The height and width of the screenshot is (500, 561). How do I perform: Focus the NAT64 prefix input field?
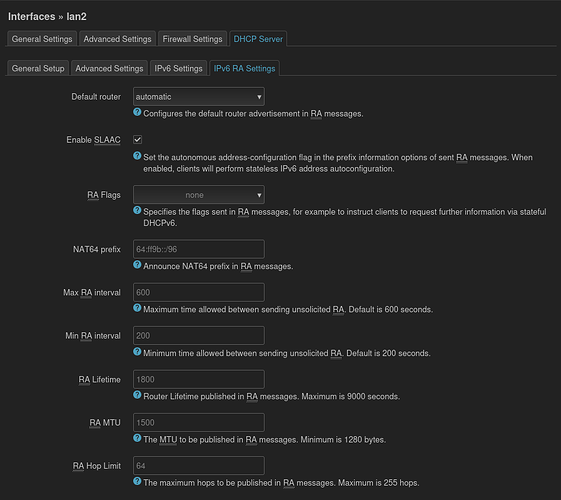point(199,249)
